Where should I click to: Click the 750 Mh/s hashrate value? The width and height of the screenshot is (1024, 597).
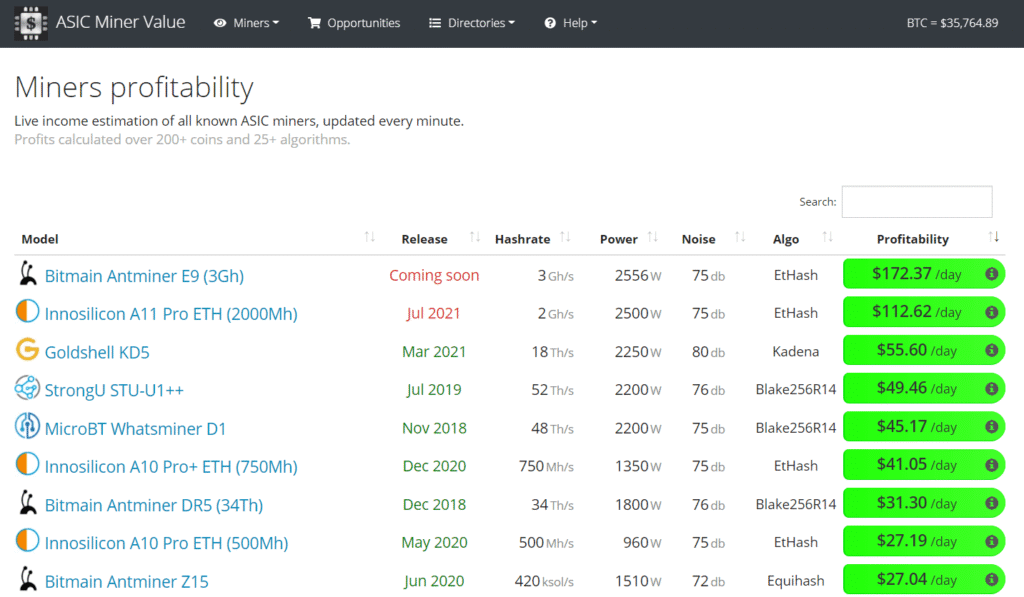[x=546, y=466]
